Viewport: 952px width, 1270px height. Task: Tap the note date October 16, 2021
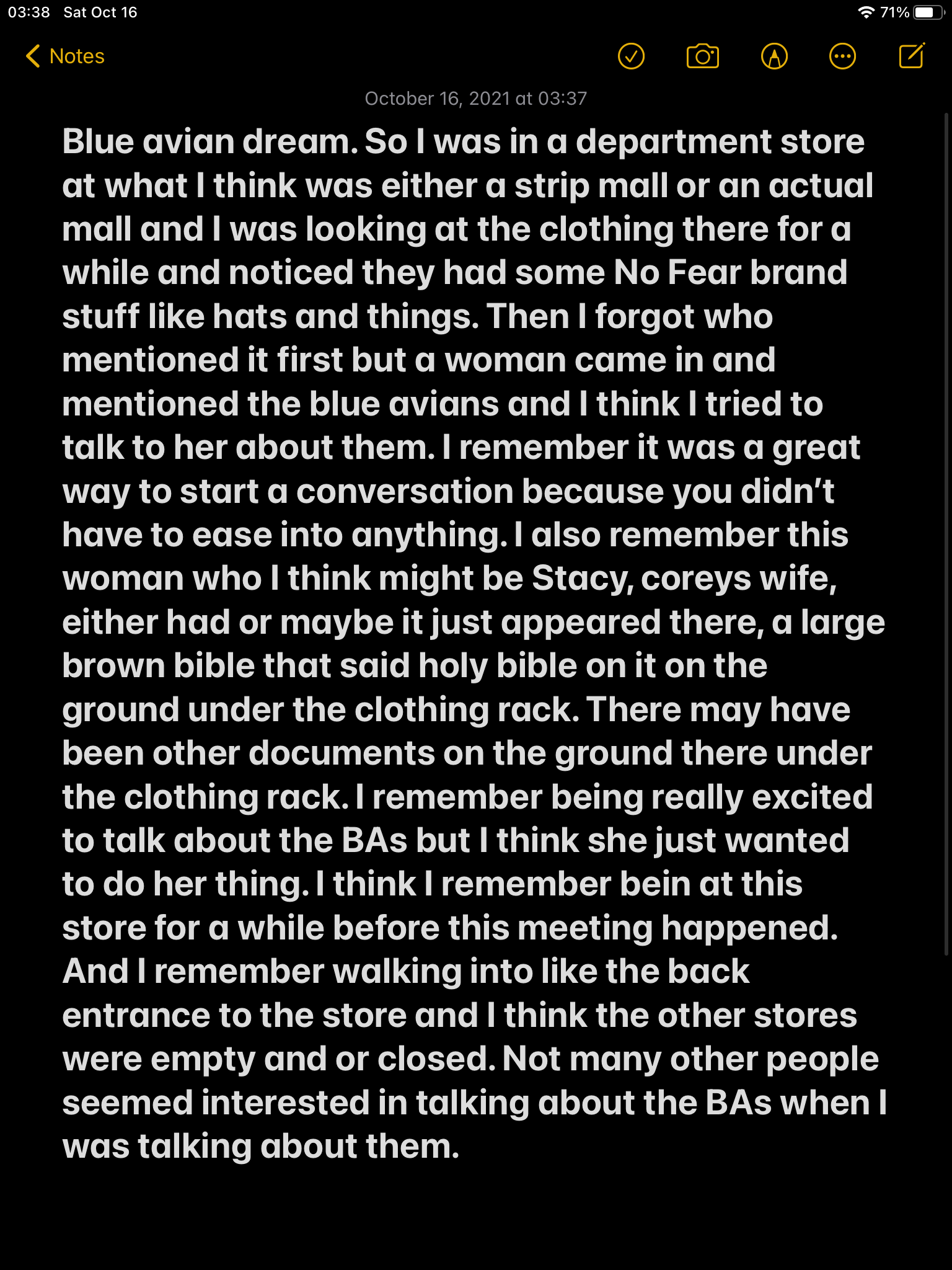tap(475, 99)
